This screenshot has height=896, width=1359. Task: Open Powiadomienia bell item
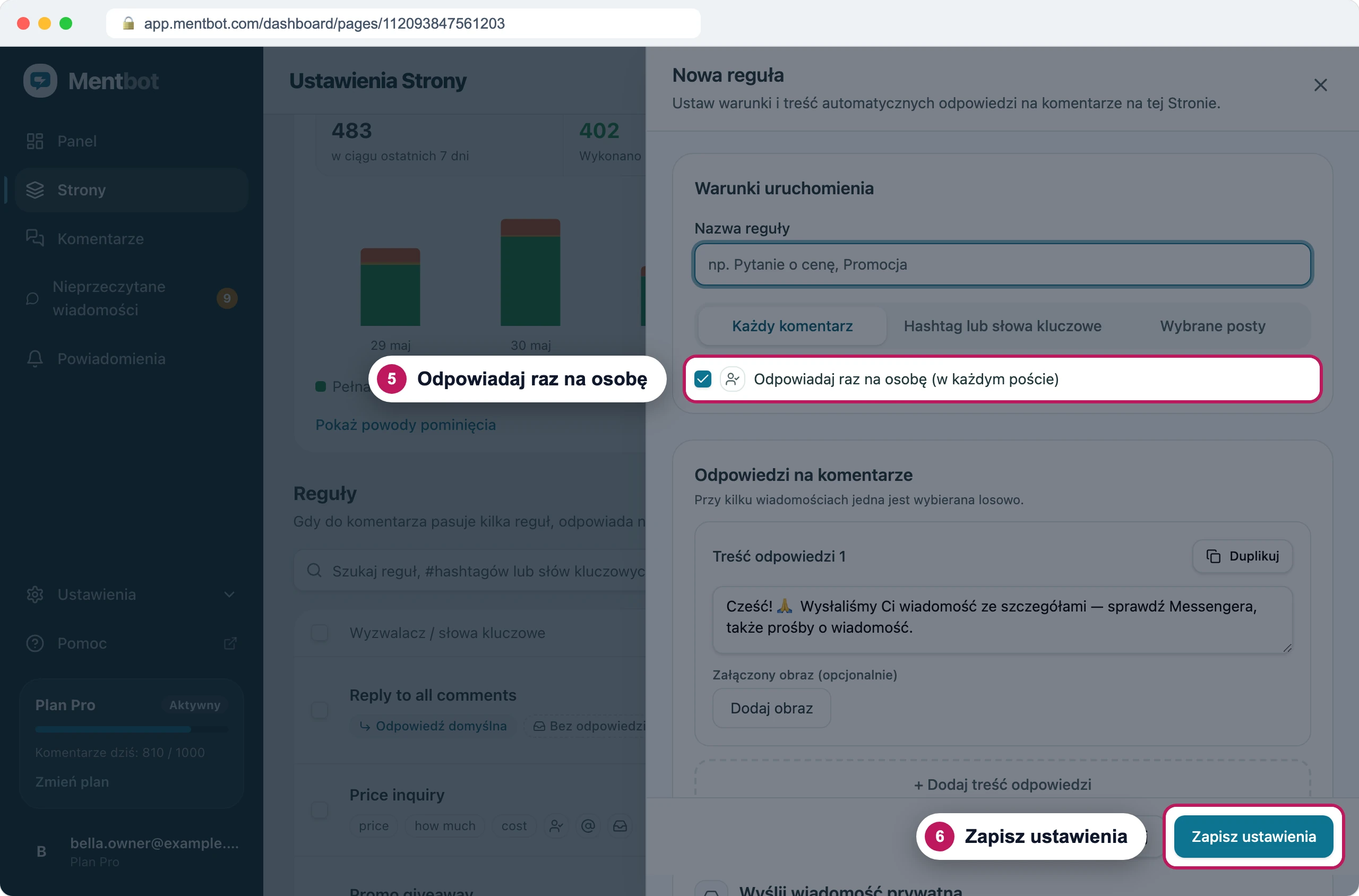coord(132,358)
